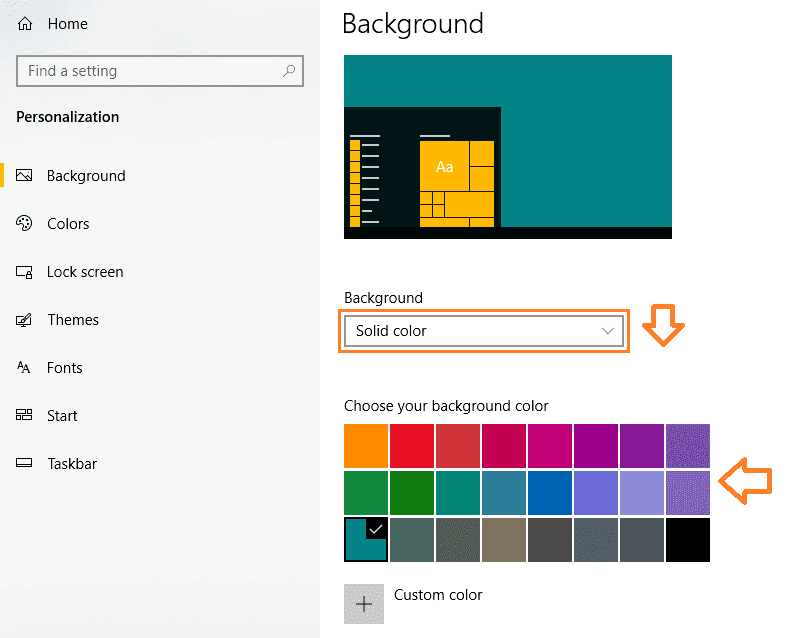
Task: Select the light lavender swatch
Action: [x=642, y=493]
